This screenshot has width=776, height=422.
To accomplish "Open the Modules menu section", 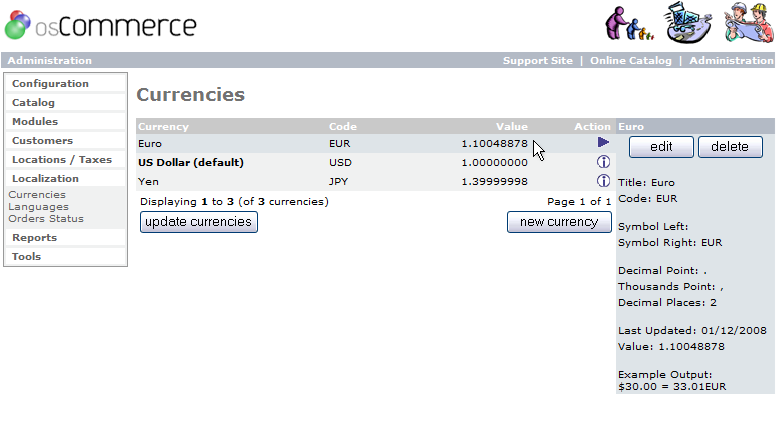I will pyautogui.click(x=35, y=121).
